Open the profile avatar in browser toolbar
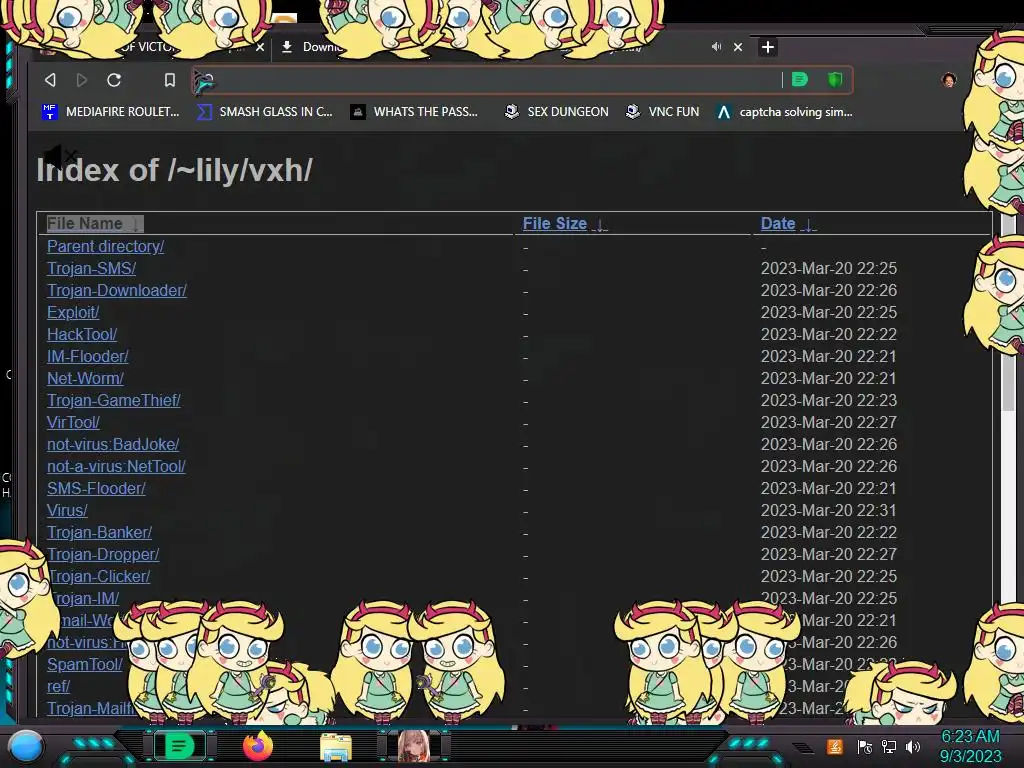The image size is (1024, 768). pos(949,80)
